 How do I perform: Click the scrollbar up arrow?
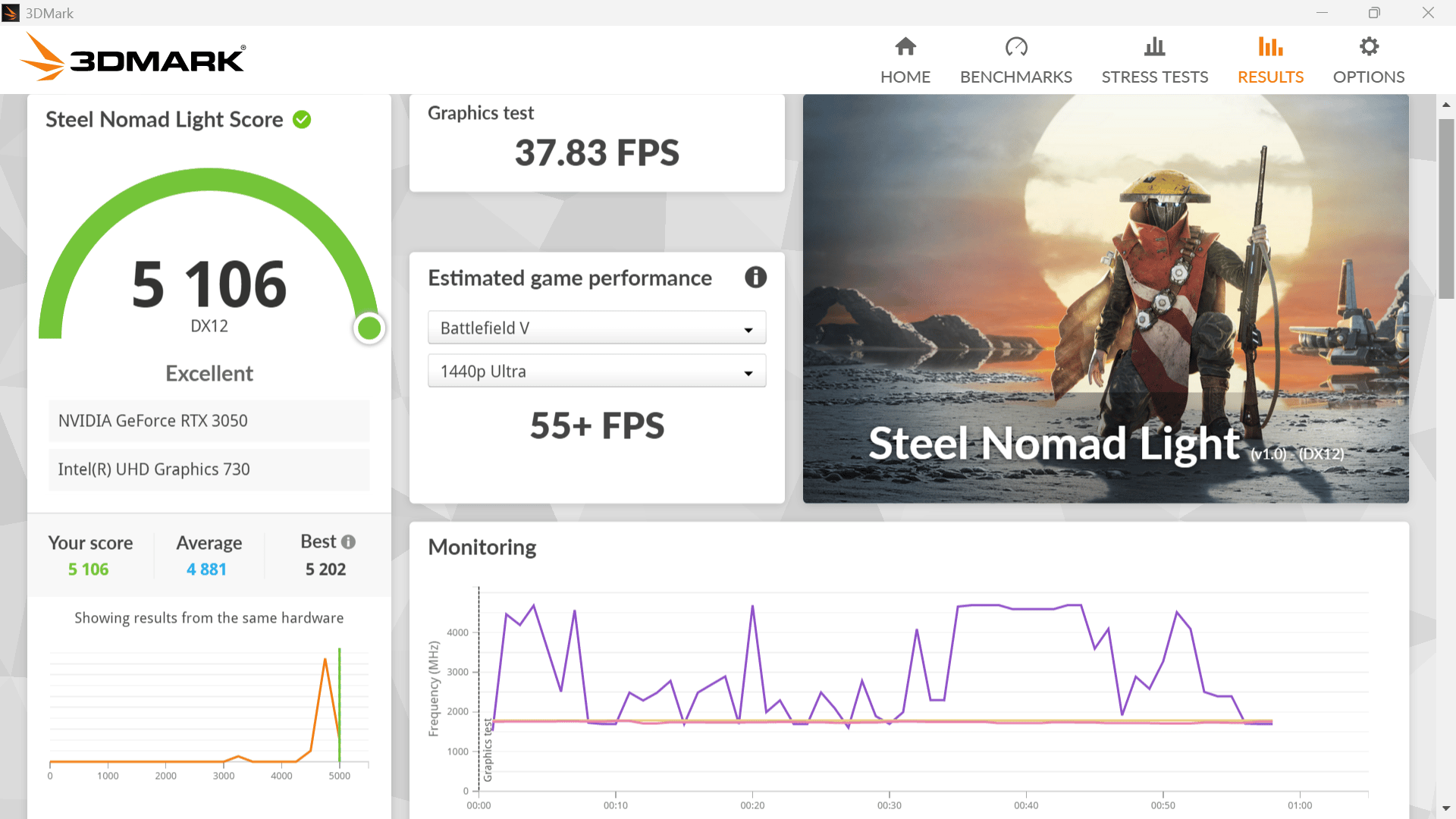tap(1446, 105)
